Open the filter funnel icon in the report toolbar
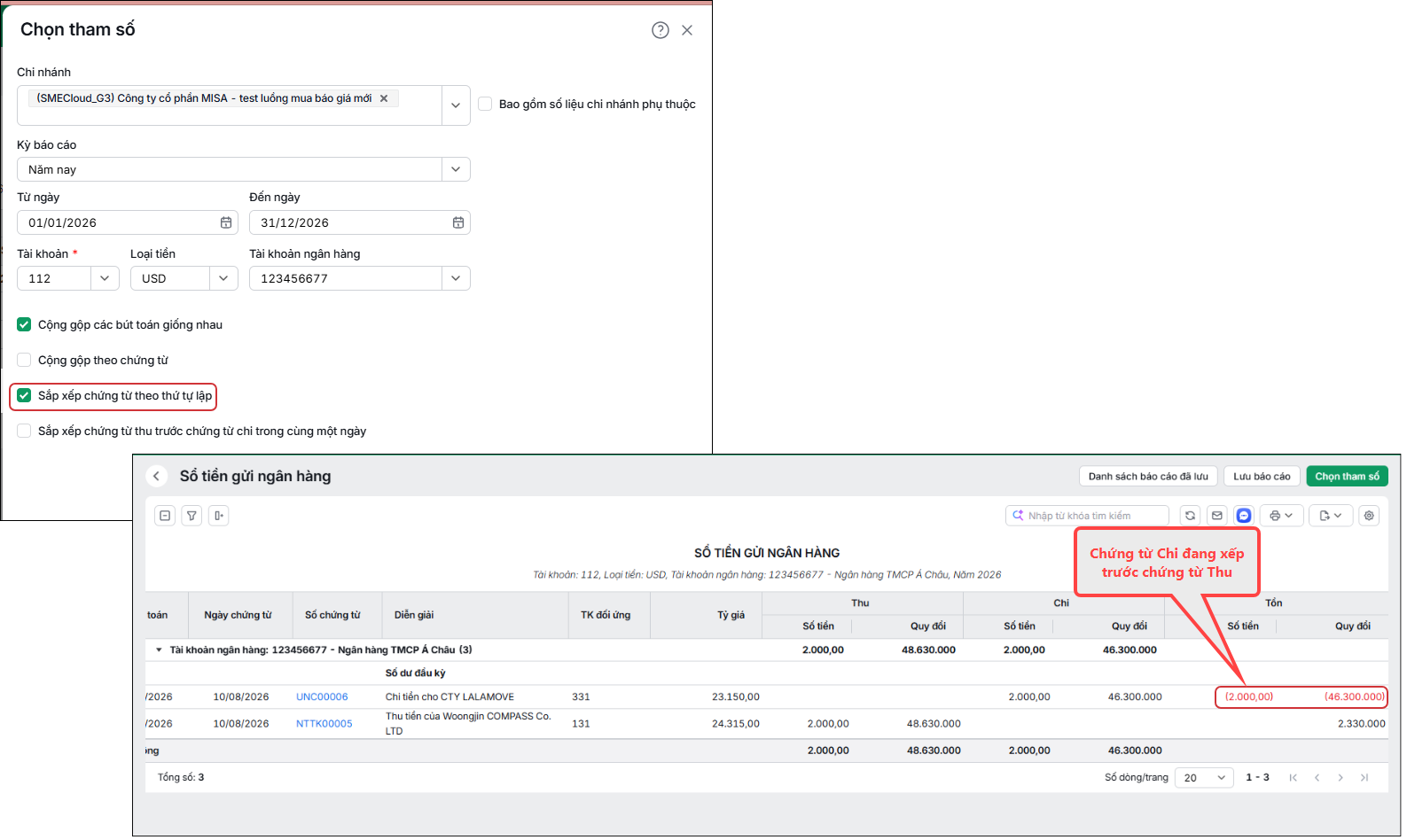The width and height of the screenshot is (1407, 840). click(192, 516)
